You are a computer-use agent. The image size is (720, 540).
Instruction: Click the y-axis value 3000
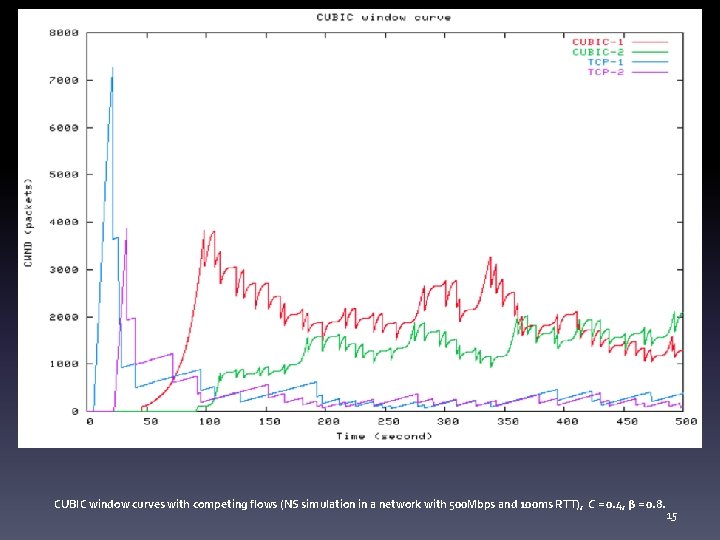pyautogui.click(x=64, y=270)
